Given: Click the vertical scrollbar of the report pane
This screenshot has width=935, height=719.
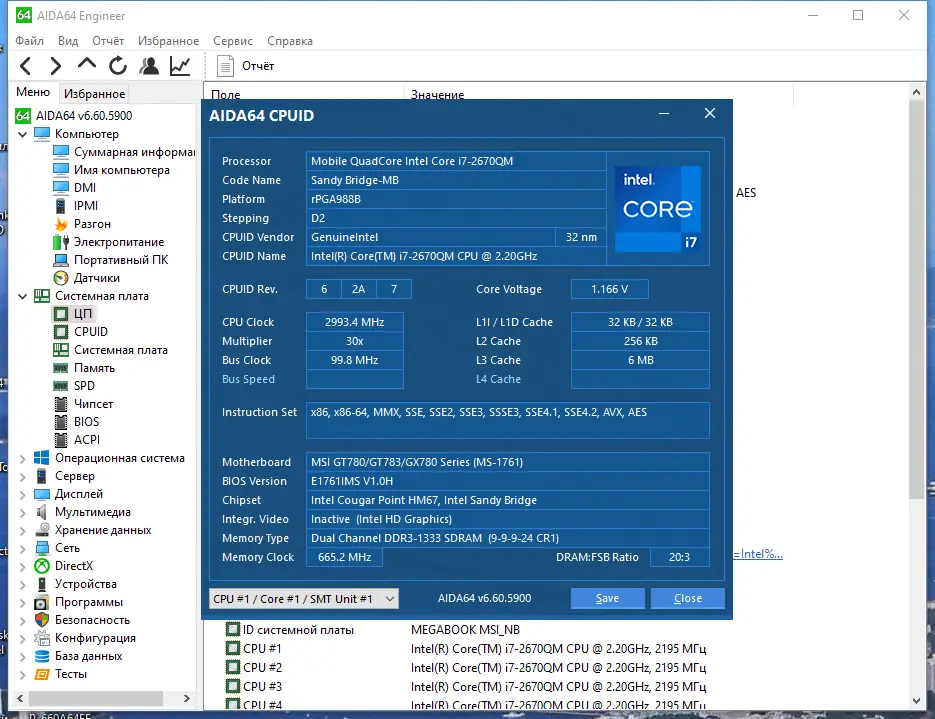Looking at the screenshot, I should [917, 300].
